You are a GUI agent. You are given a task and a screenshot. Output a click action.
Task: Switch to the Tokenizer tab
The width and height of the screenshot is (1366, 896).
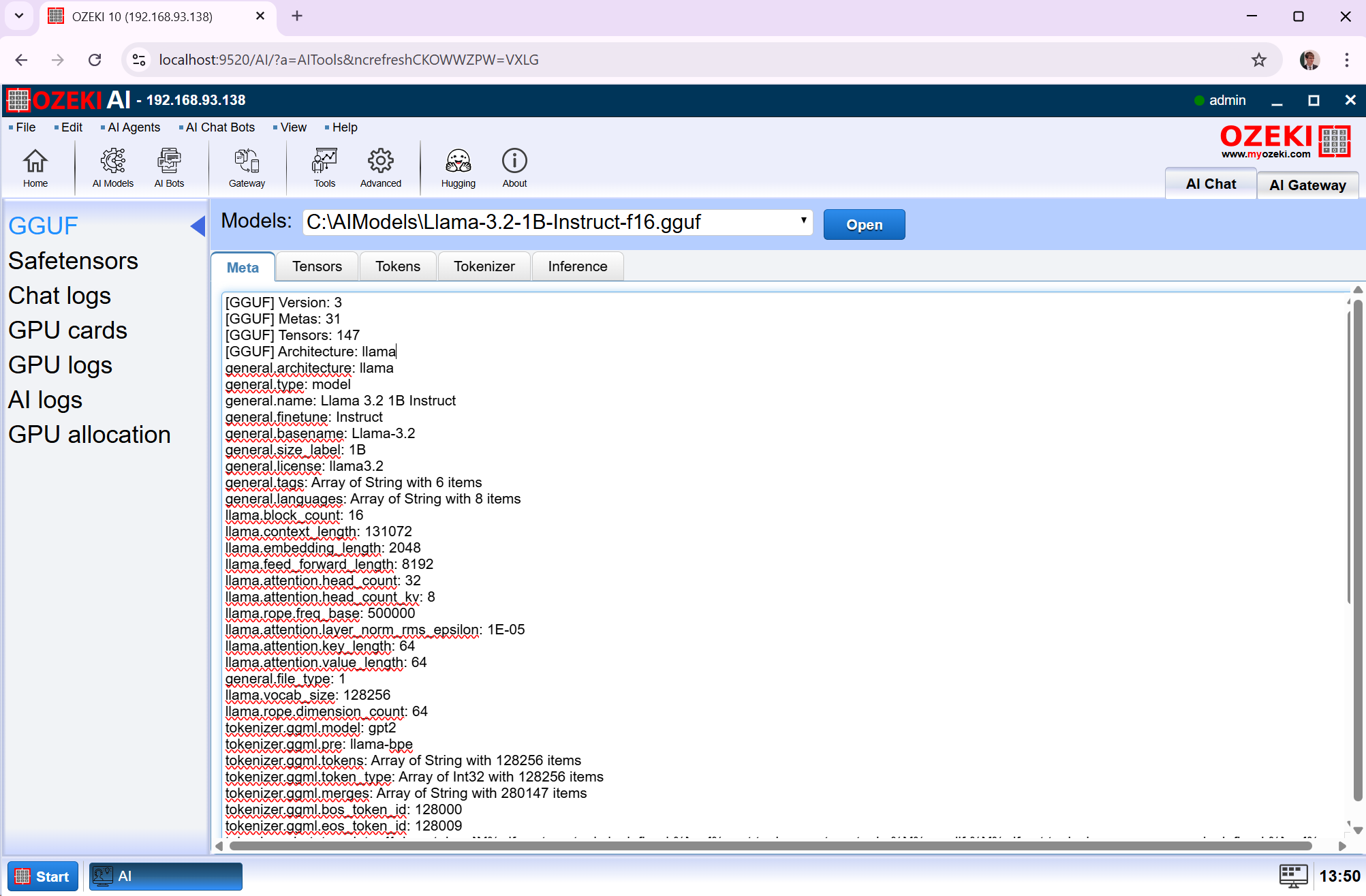[484, 266]
